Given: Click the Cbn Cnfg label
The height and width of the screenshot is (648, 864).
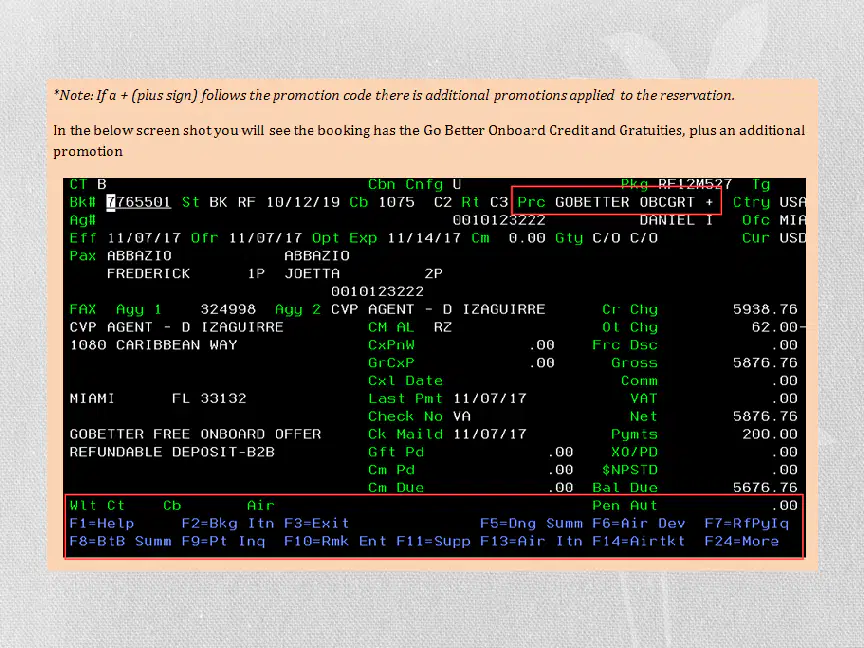Looking at the screenshot, I should coord(406,184).
